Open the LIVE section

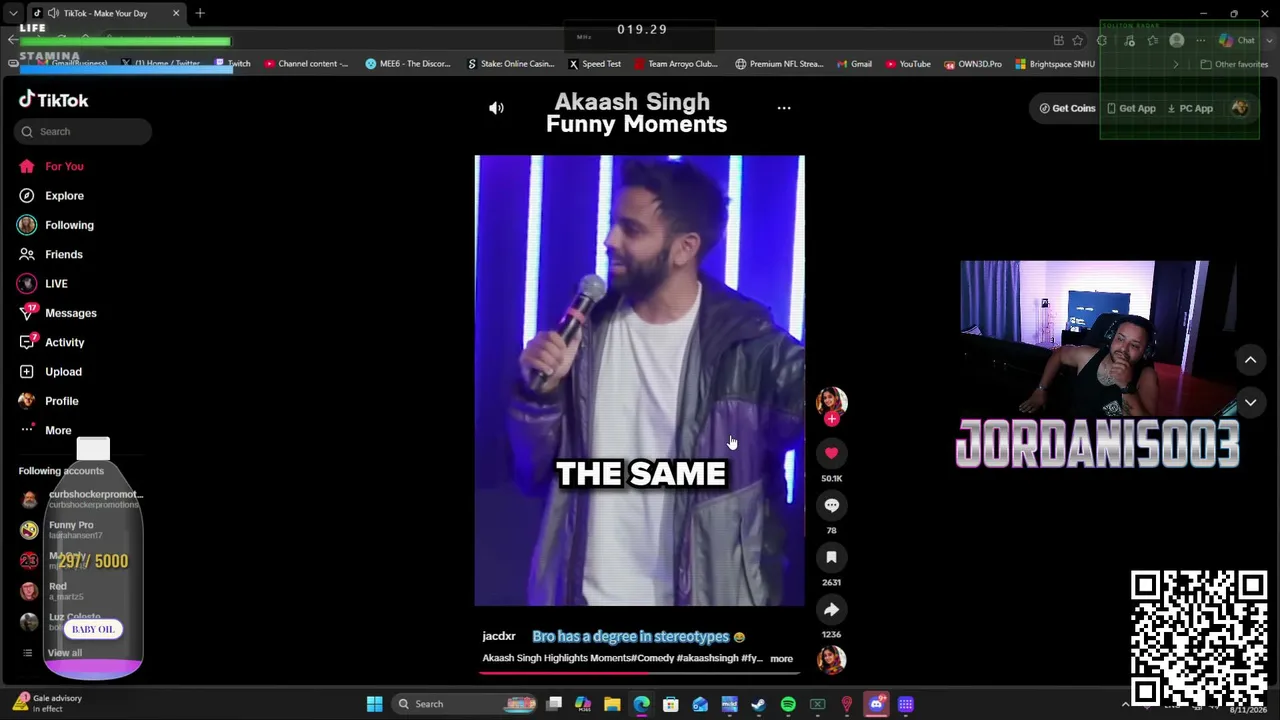[43, 284]
